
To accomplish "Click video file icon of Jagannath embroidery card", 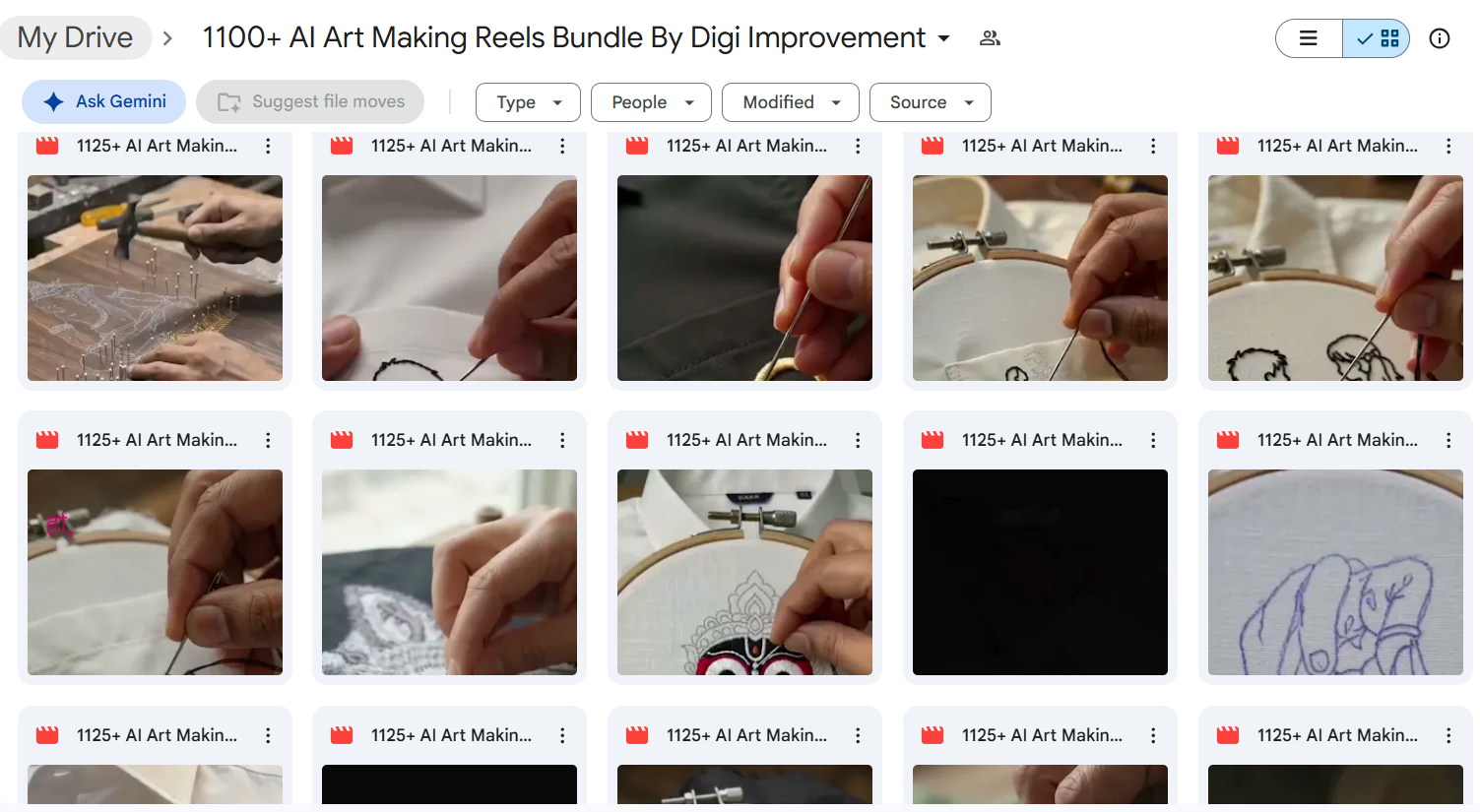I will click(x=637, y=440).
